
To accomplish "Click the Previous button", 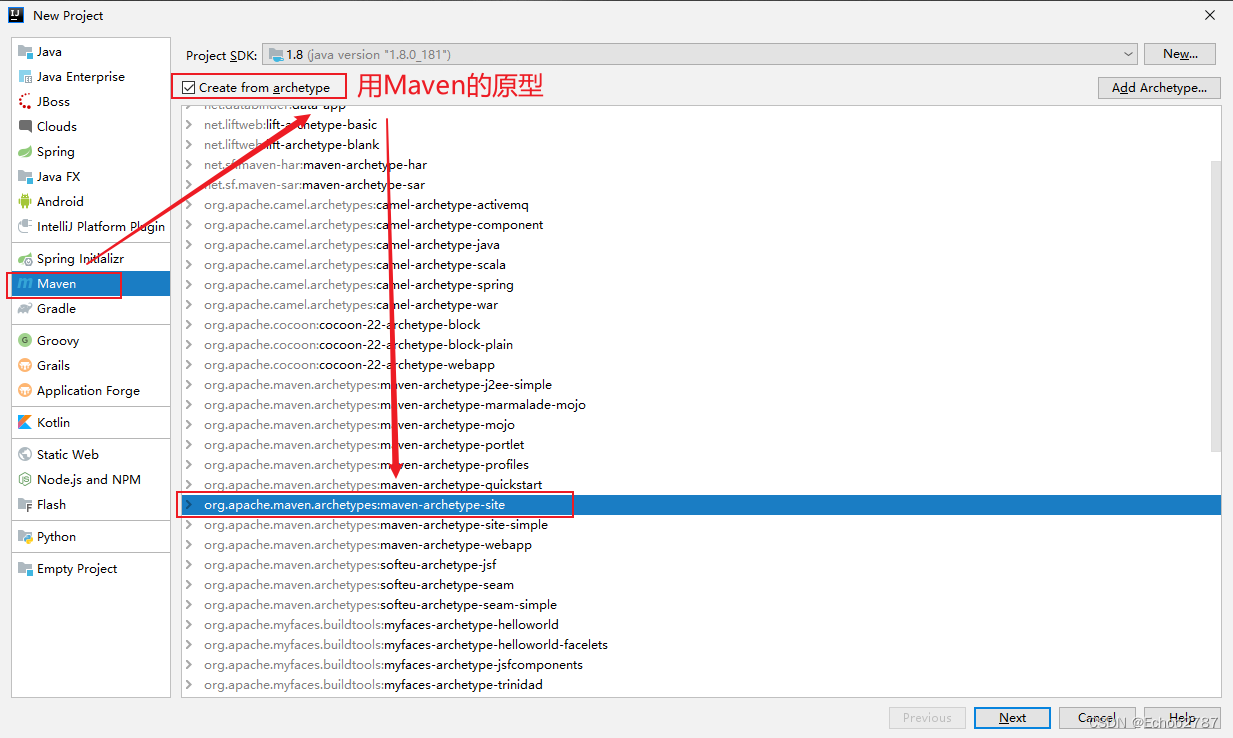I will 927,718.
